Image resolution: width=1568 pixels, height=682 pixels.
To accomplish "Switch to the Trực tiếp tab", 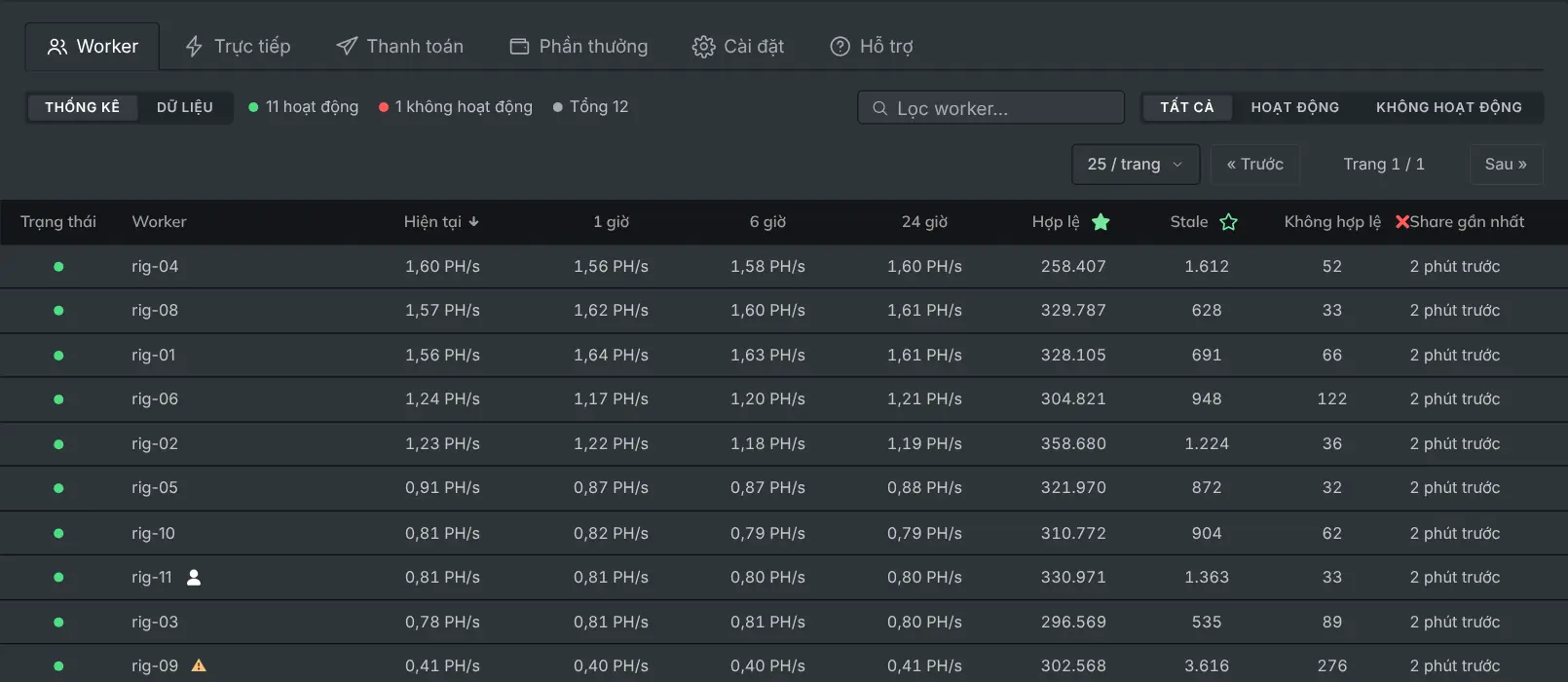I will [238, 46].
